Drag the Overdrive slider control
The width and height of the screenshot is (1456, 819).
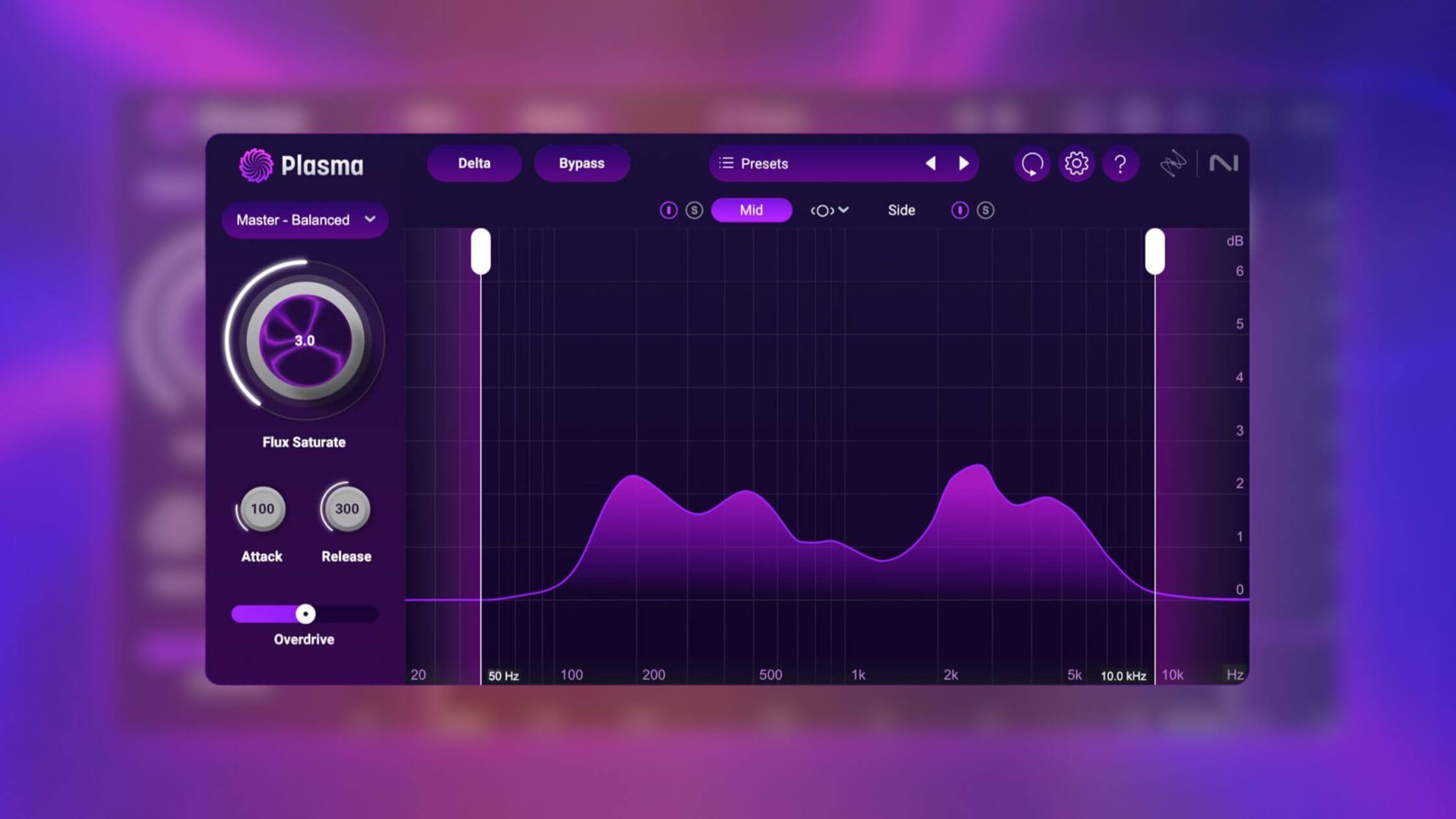click(304, 614)
